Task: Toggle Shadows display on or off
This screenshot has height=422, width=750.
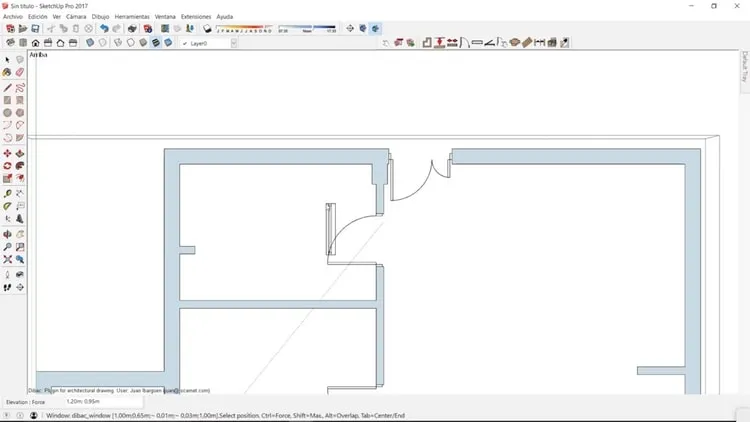Action: (x=207, y=29)
